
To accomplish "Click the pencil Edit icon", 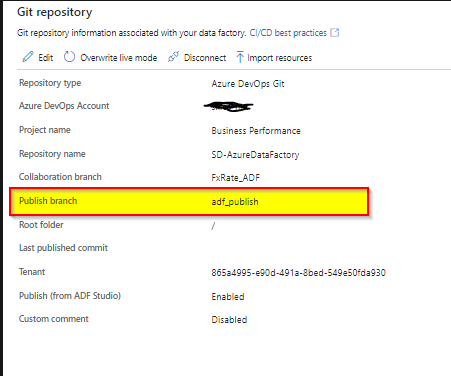I will click(28, 57).
